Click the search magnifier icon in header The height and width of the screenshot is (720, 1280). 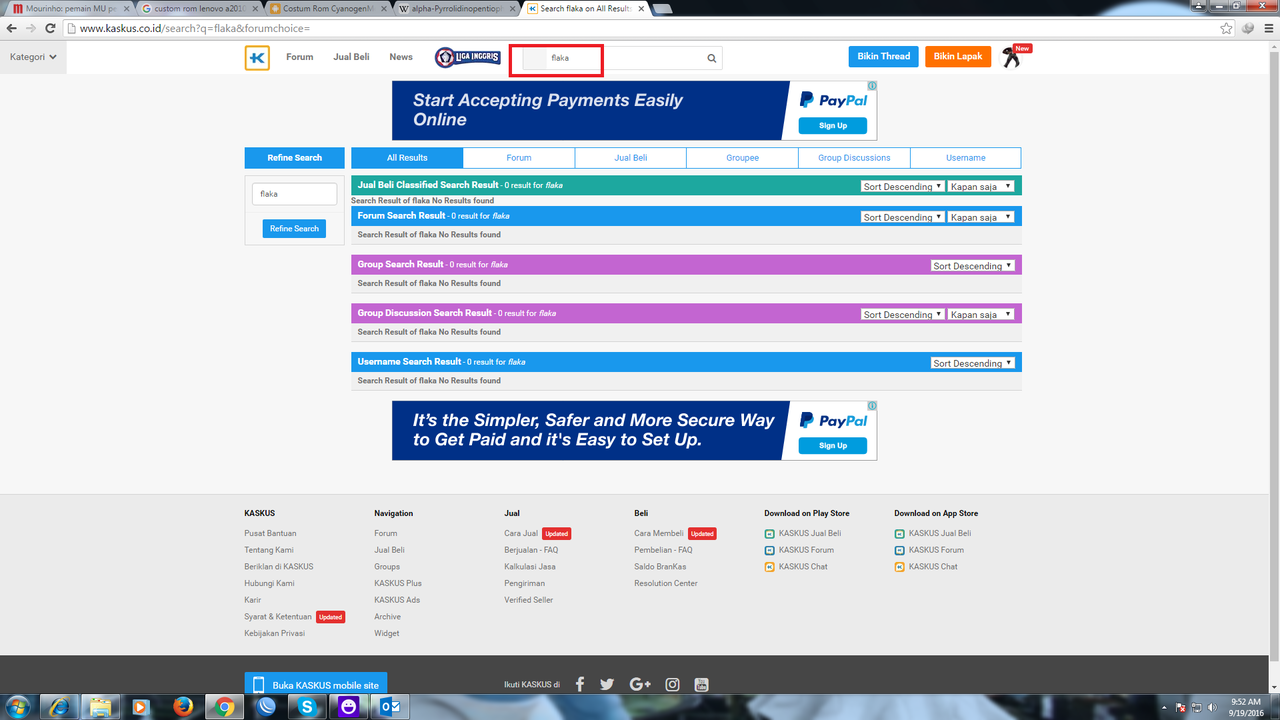pyautogui.click(x=712, y=58)
